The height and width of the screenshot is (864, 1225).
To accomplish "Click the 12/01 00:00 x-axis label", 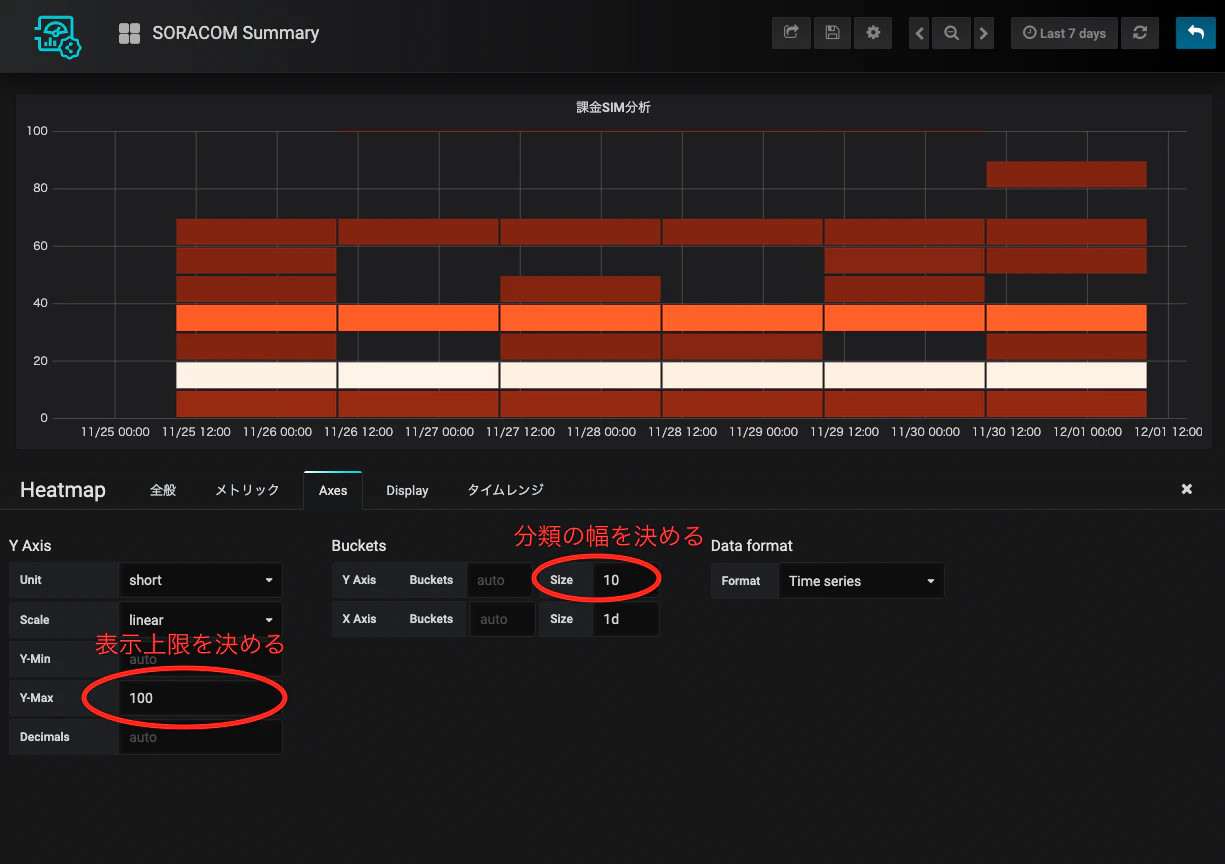I will coord(1088,432).
